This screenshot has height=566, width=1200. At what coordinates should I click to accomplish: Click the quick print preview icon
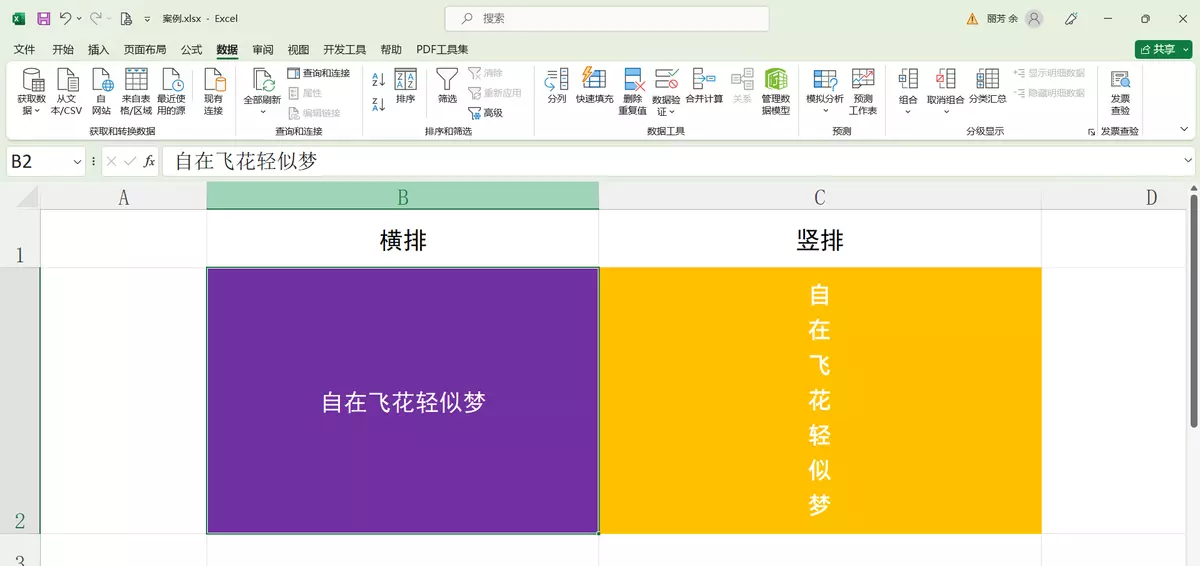(x=126, y=19)
